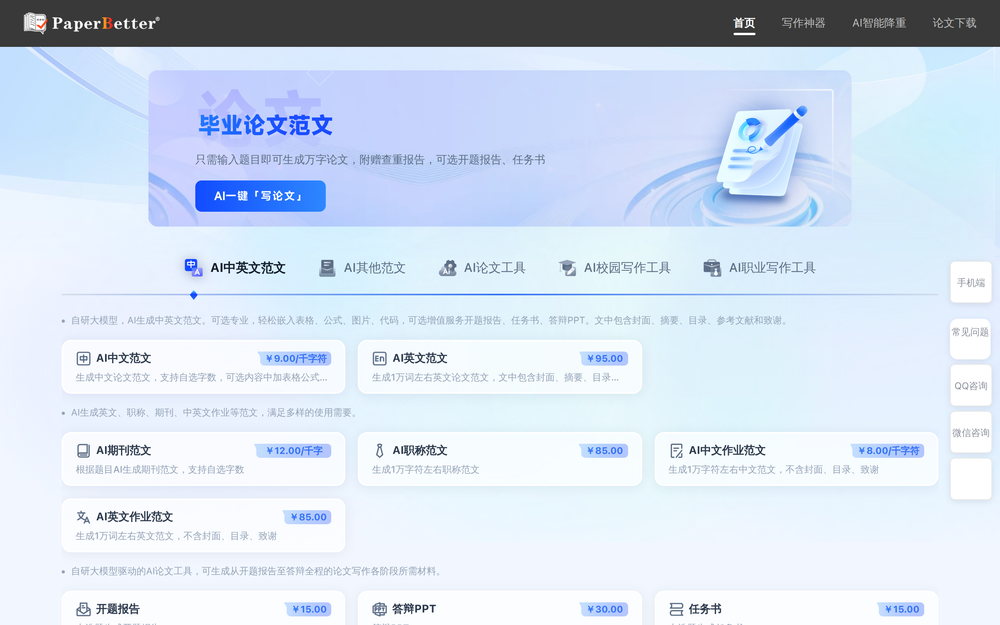Click the ￥95.00 price tag
The height and width of the screenshot is (625, 1000).
click(604, 358)
